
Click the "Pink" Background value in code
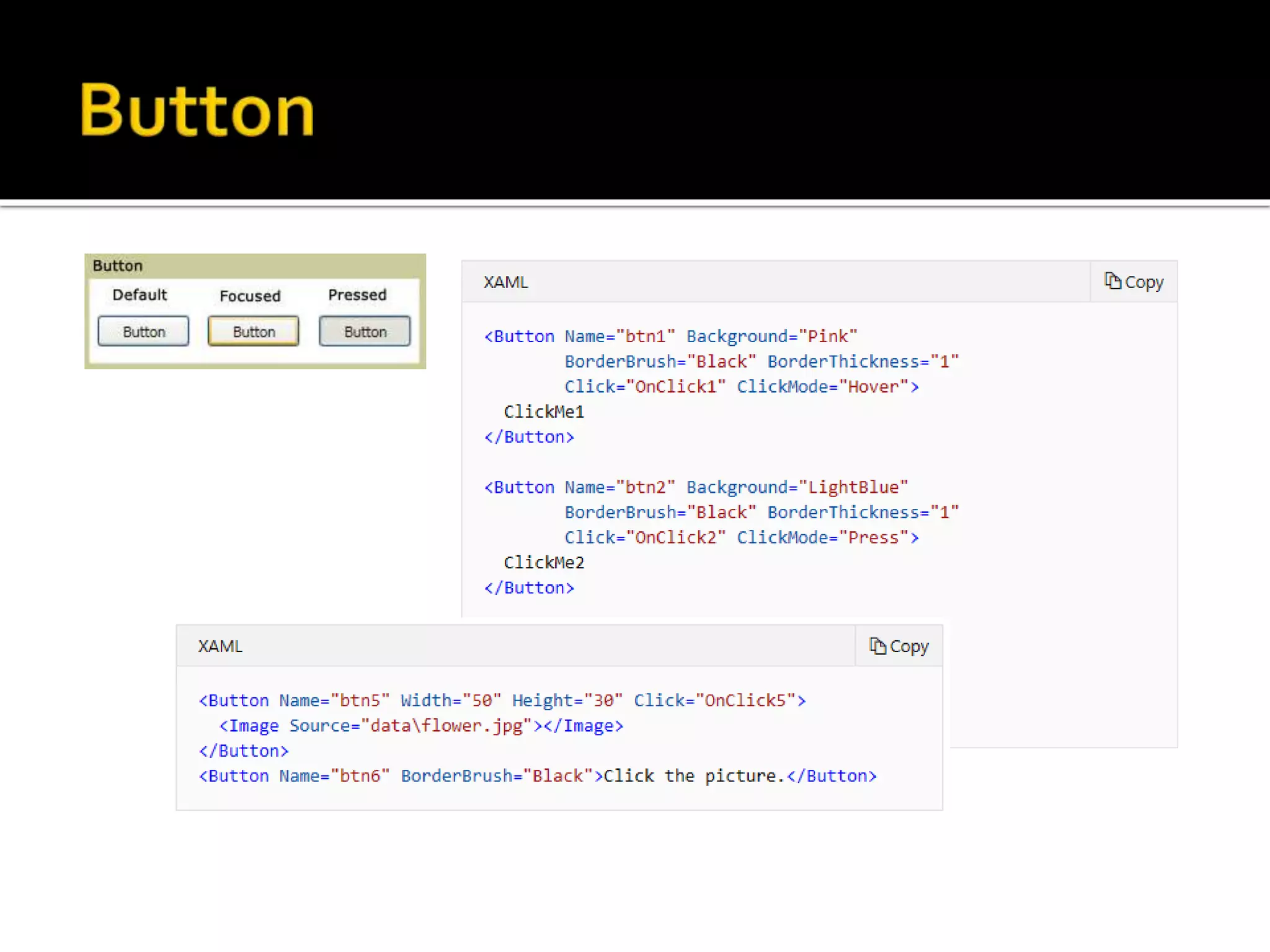(828, 337)
